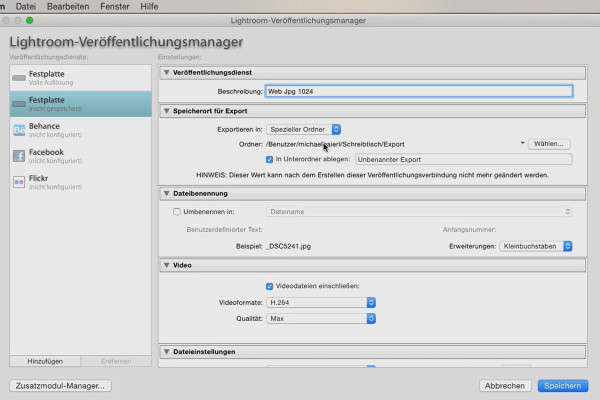Open the Videoformate H.264 dropdown
600x400 pixels.
(x=321, y=302)
